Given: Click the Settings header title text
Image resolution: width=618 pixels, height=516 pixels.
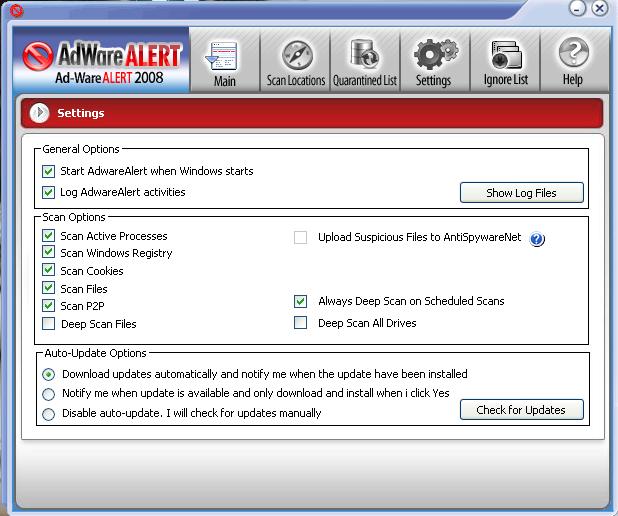Looking at the screenshot, I should [x=81, y=113].
